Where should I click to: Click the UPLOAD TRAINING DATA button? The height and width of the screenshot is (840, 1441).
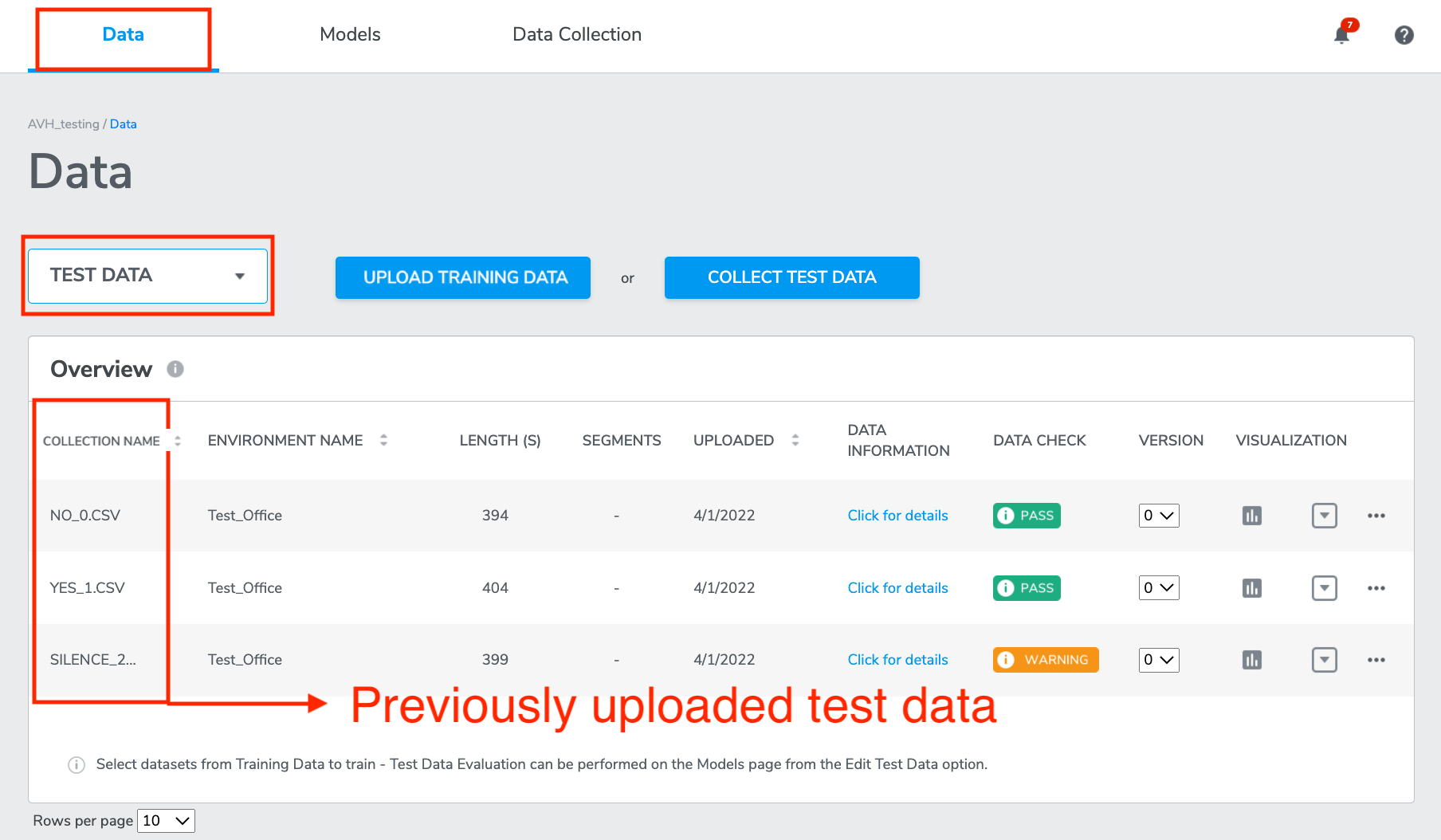click(463, 277)
